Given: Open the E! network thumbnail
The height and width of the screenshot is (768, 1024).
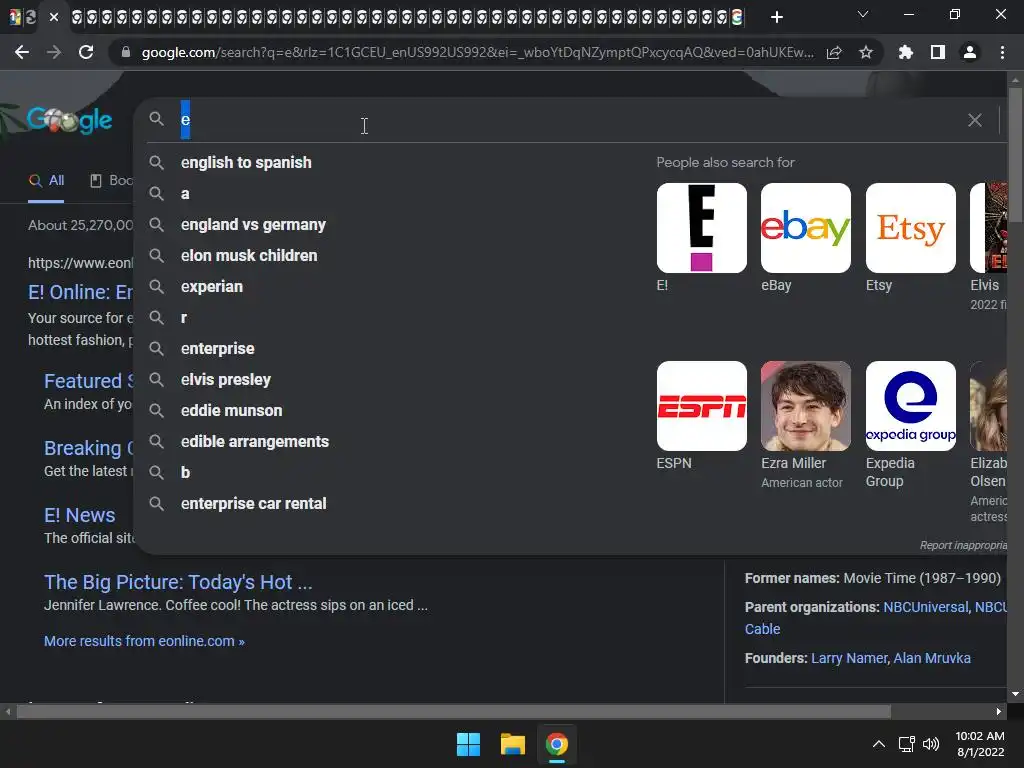Looking at the screenshot, I should [701, 228].
